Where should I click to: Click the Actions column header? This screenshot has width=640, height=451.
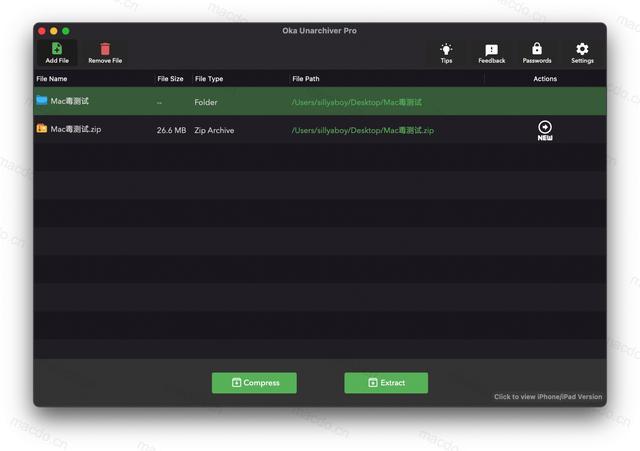coord(545,79)
